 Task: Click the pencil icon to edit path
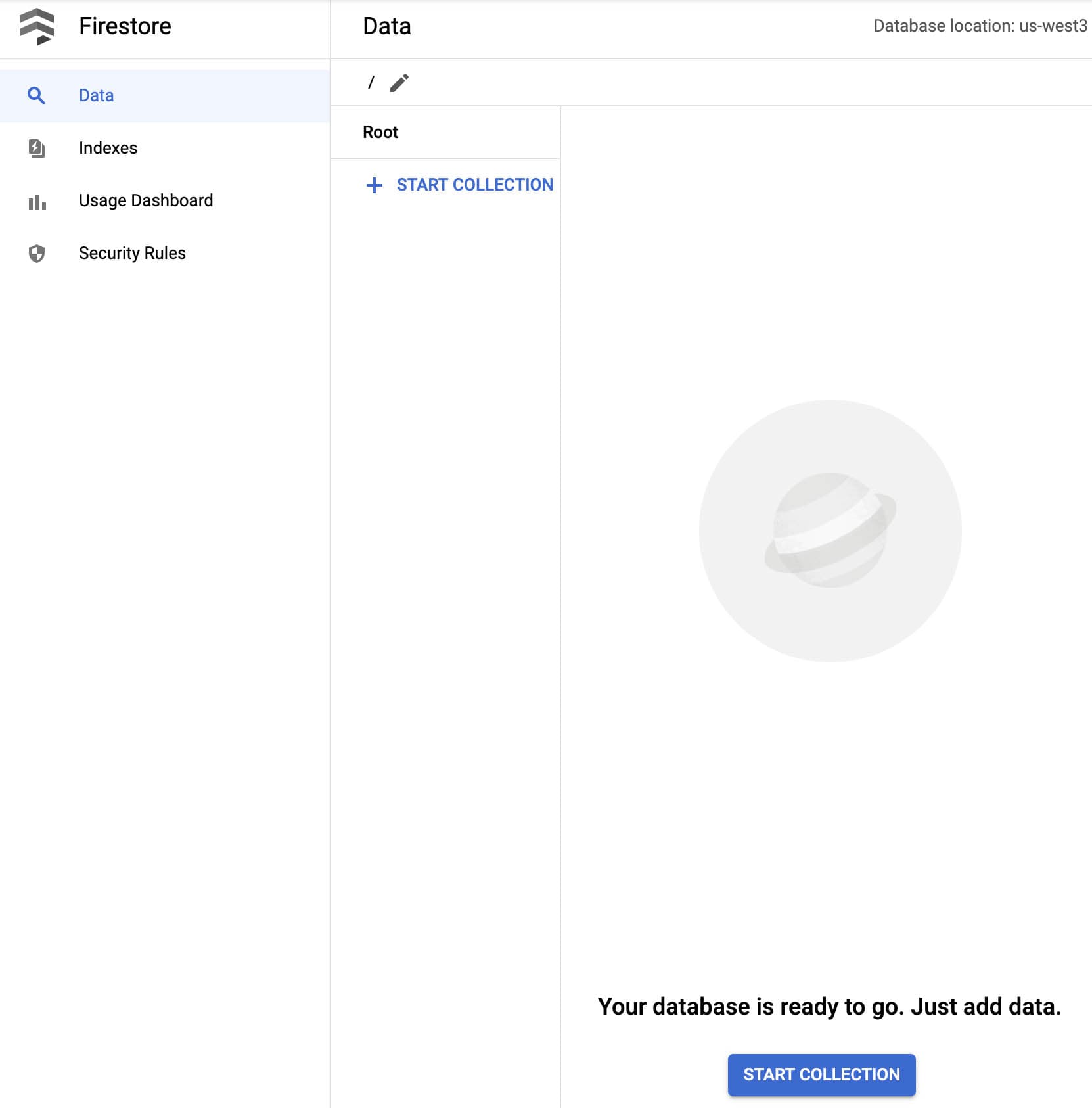click(399, 83)
